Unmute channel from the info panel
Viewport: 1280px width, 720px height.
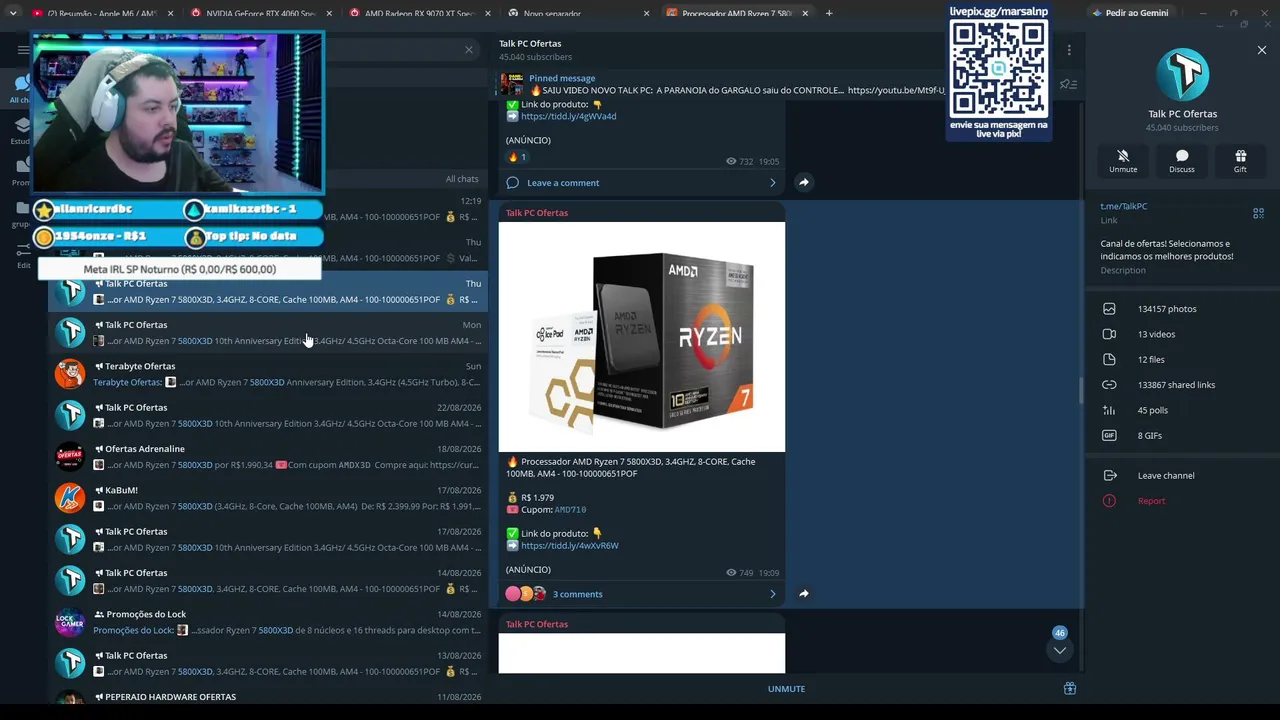1123,161
